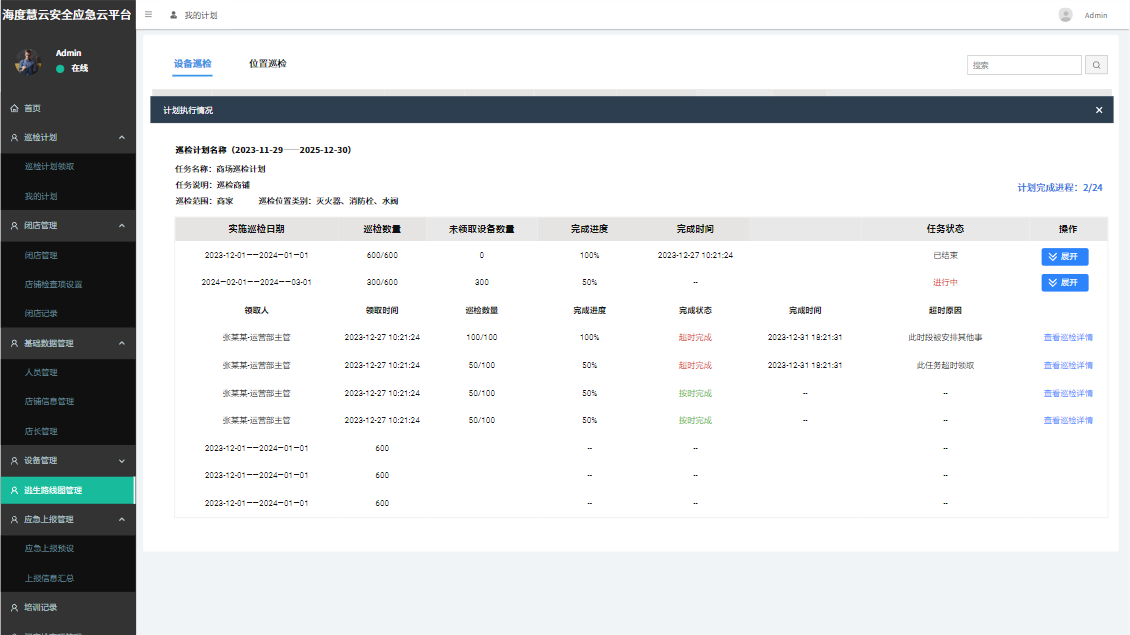Click the user icon beside 我的计划 breadcrumb

pos(174,15)
